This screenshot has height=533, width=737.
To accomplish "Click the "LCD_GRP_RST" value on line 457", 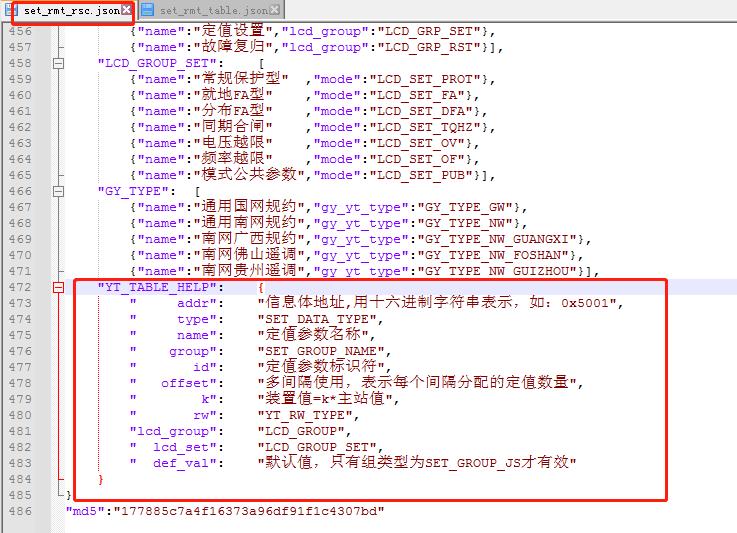I will tap(429, 47).
